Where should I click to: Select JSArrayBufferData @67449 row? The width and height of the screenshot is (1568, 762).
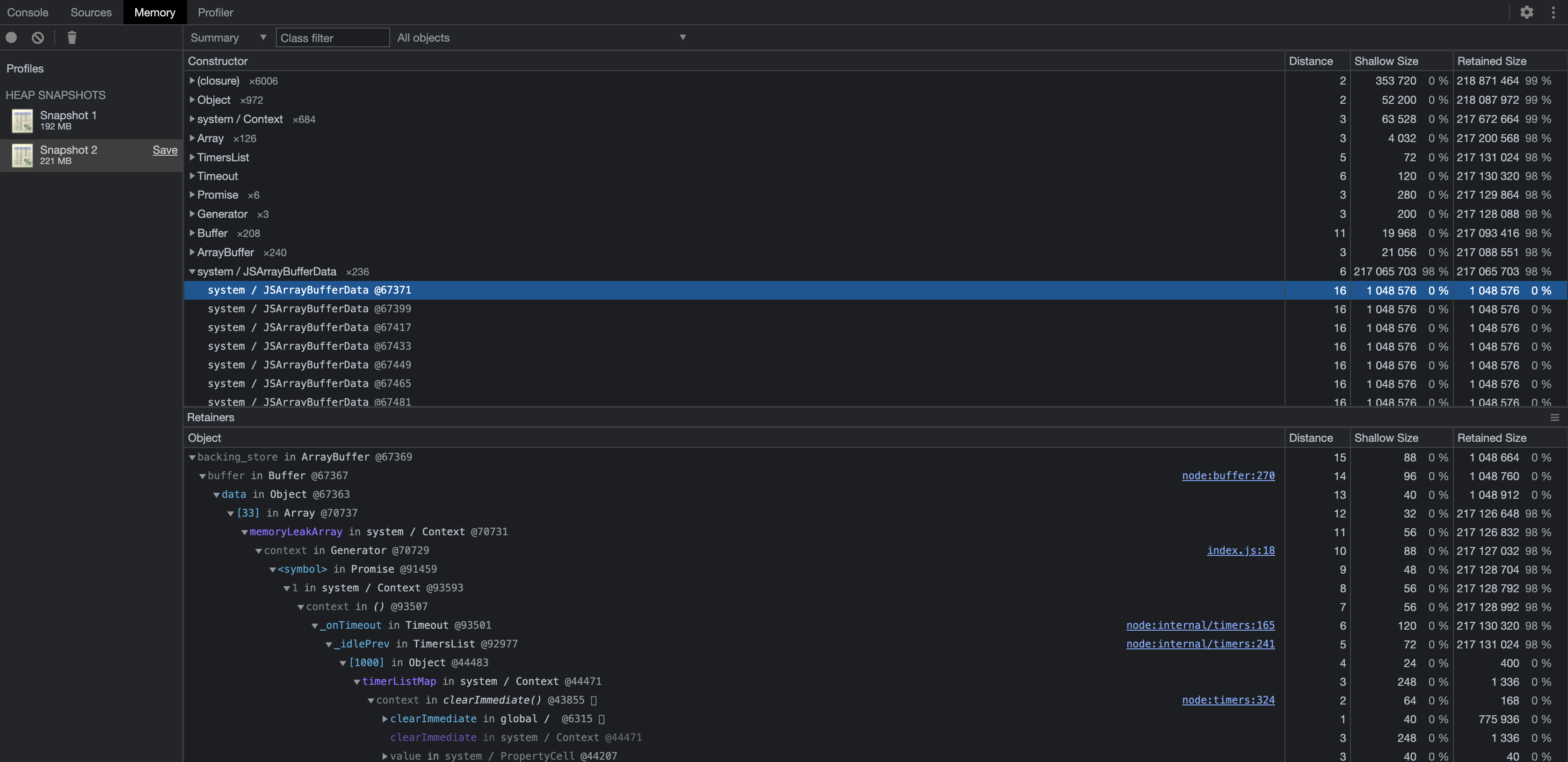(x=875, y=366)
